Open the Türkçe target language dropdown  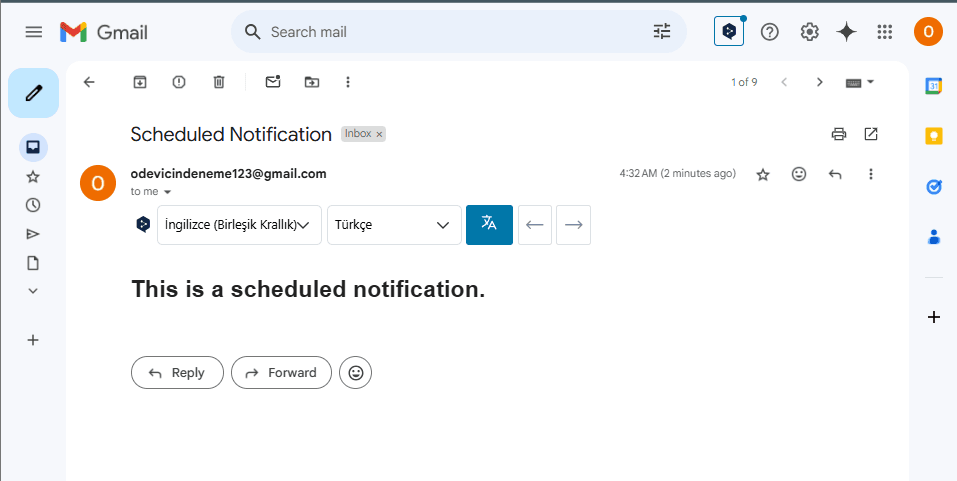[394, 225]
